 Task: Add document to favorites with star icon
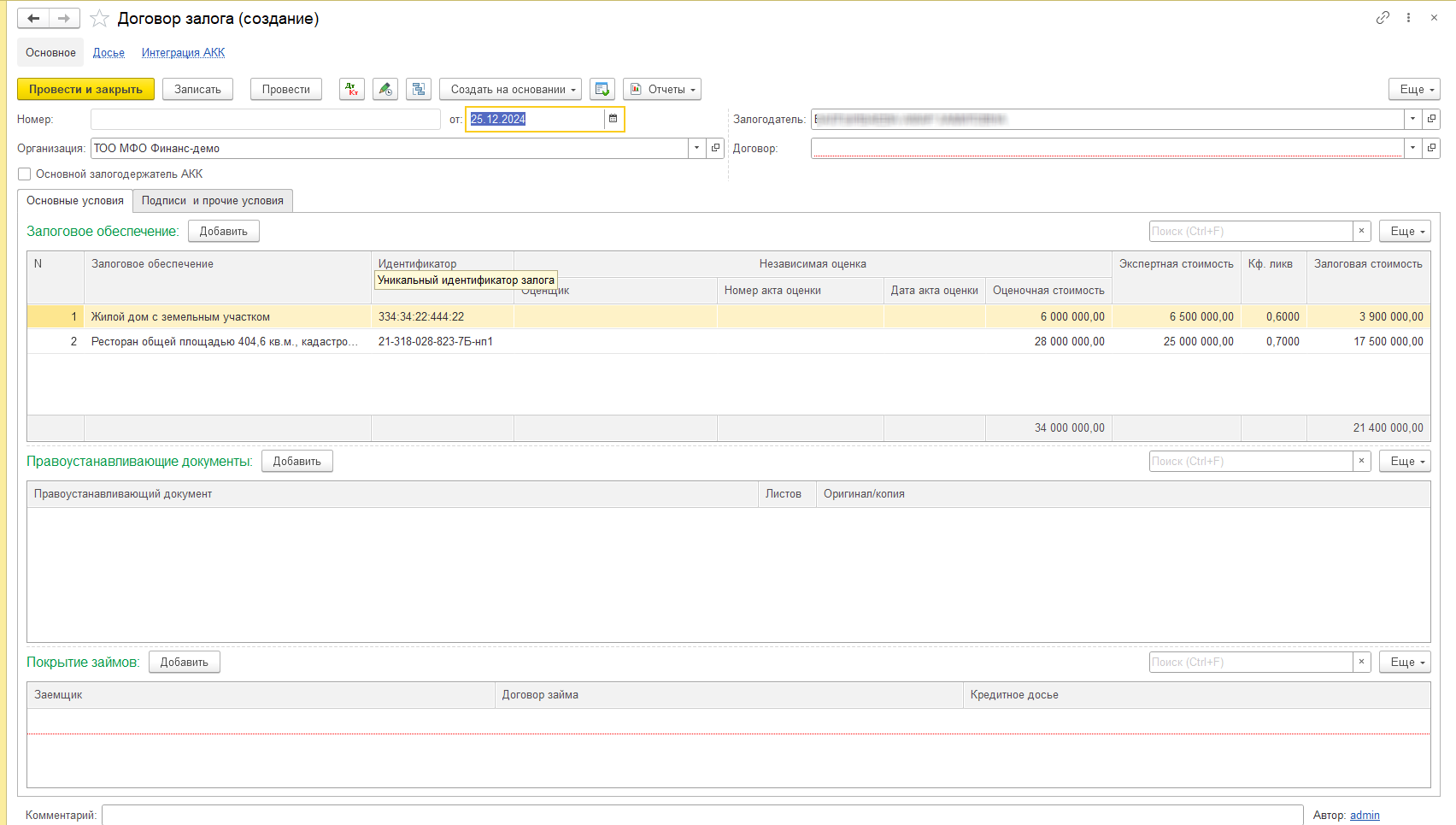pyautogui.click(x=100, y=18)
